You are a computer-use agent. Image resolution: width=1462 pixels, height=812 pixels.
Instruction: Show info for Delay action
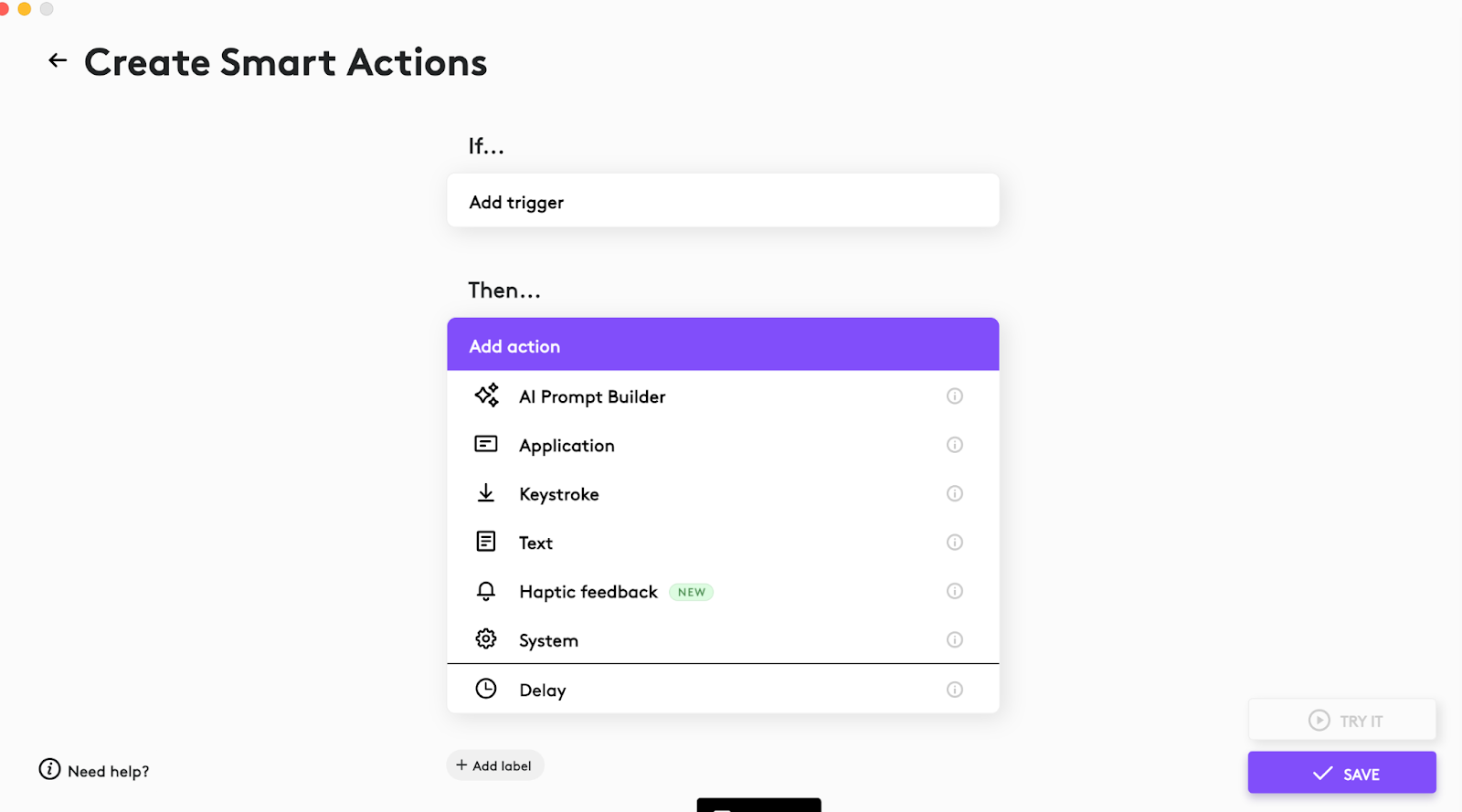click(955, 690)
